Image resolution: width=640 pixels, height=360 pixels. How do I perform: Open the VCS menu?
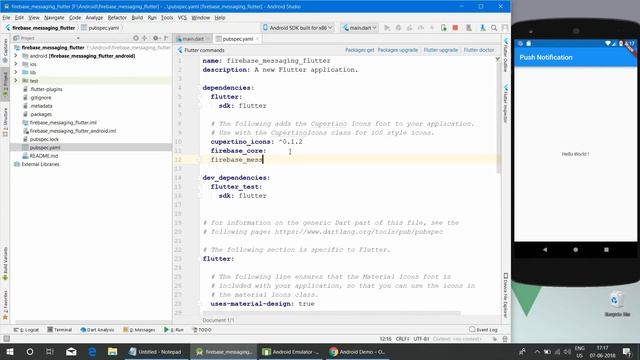coord(182,18)
